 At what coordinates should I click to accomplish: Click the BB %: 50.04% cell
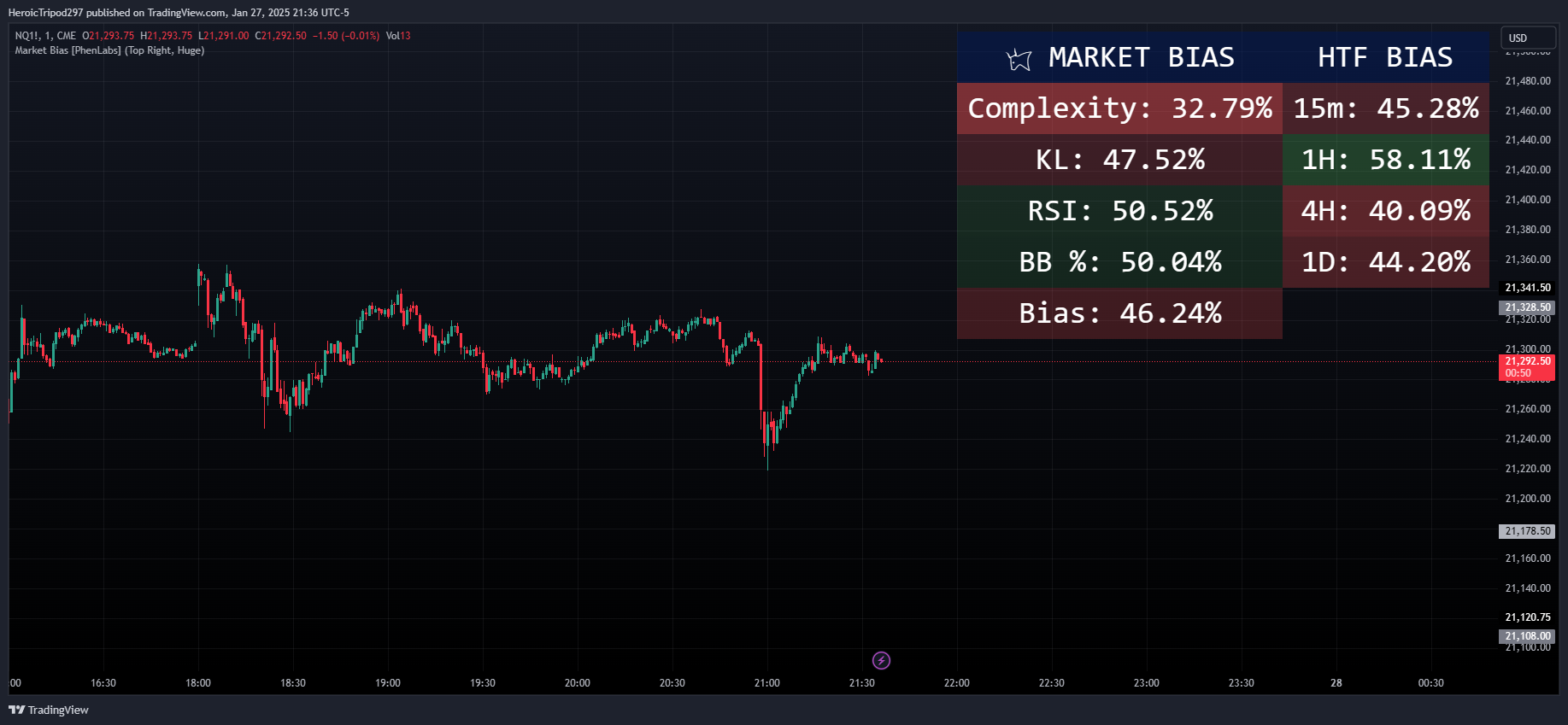[1119, 262]
